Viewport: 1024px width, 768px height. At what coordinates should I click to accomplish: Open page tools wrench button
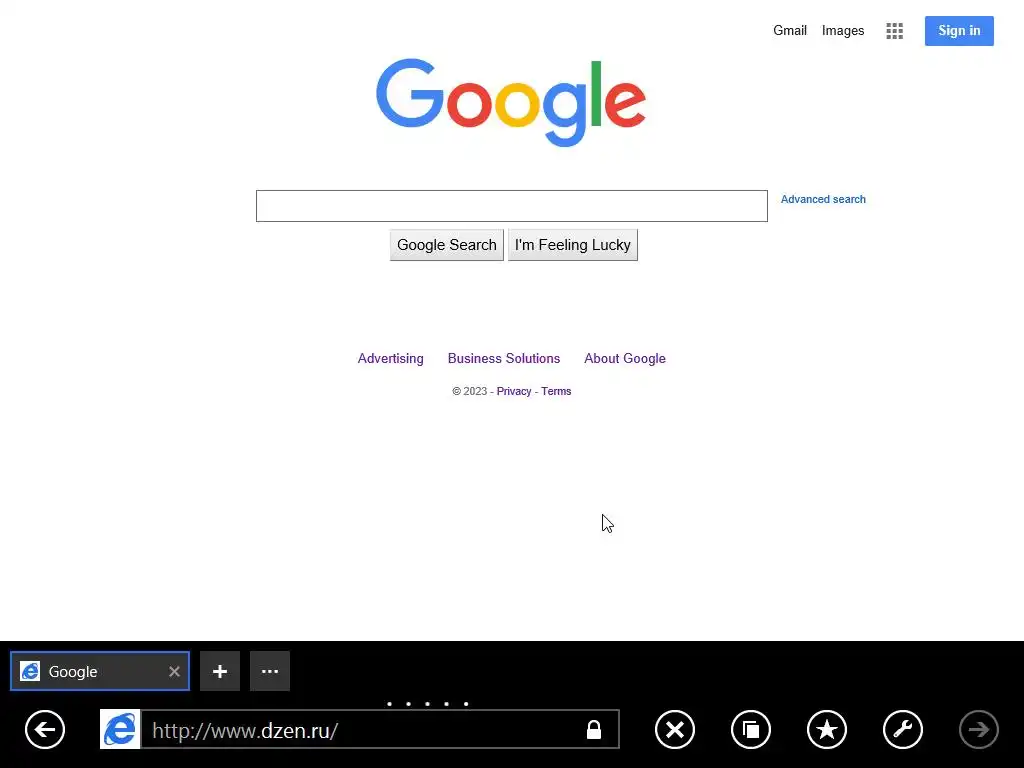(903, 729)
